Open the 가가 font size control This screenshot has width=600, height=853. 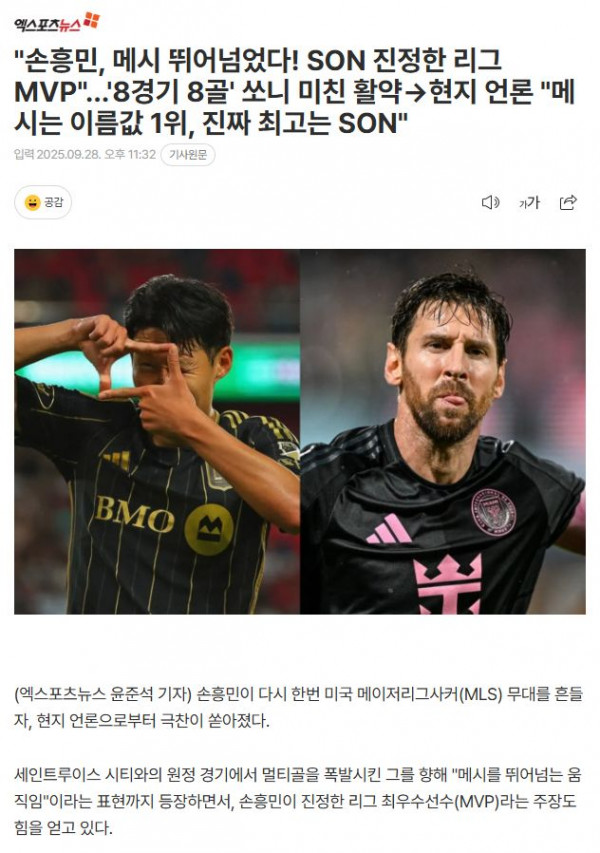[x=529, y=203]
